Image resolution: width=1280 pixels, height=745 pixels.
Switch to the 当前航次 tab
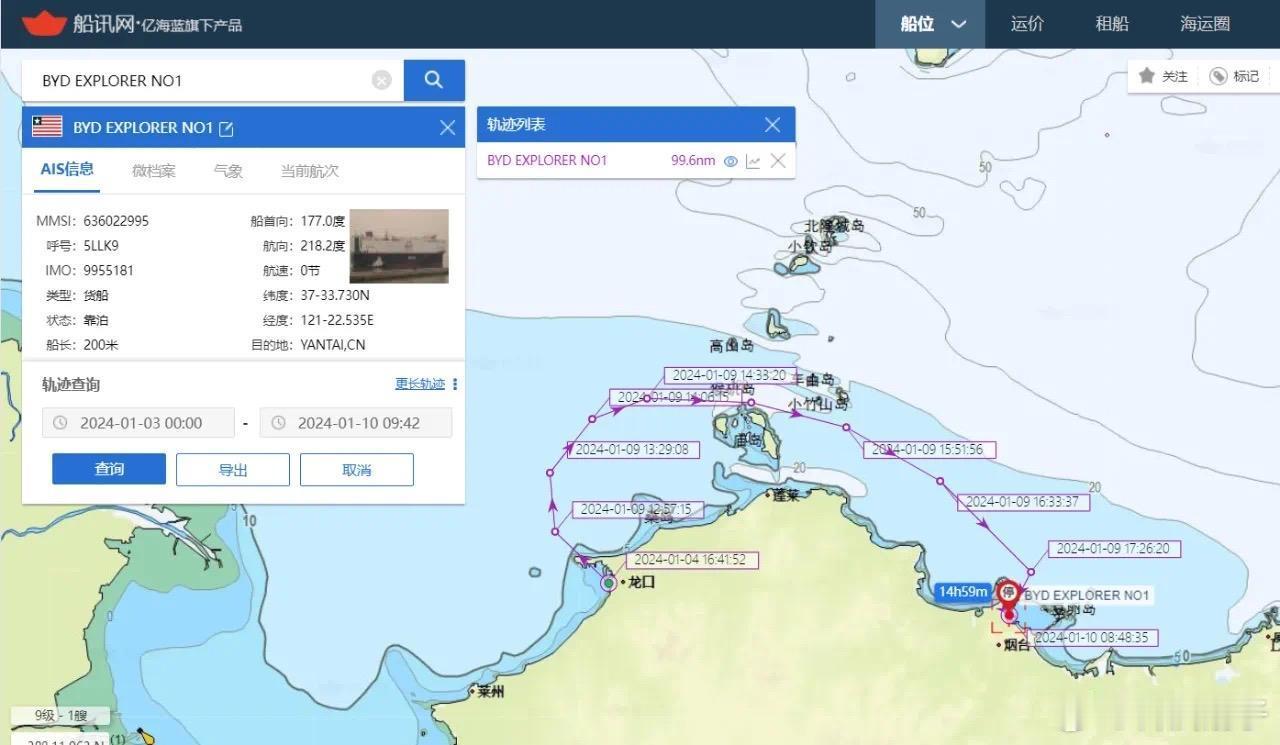click(x=309, y=171)
